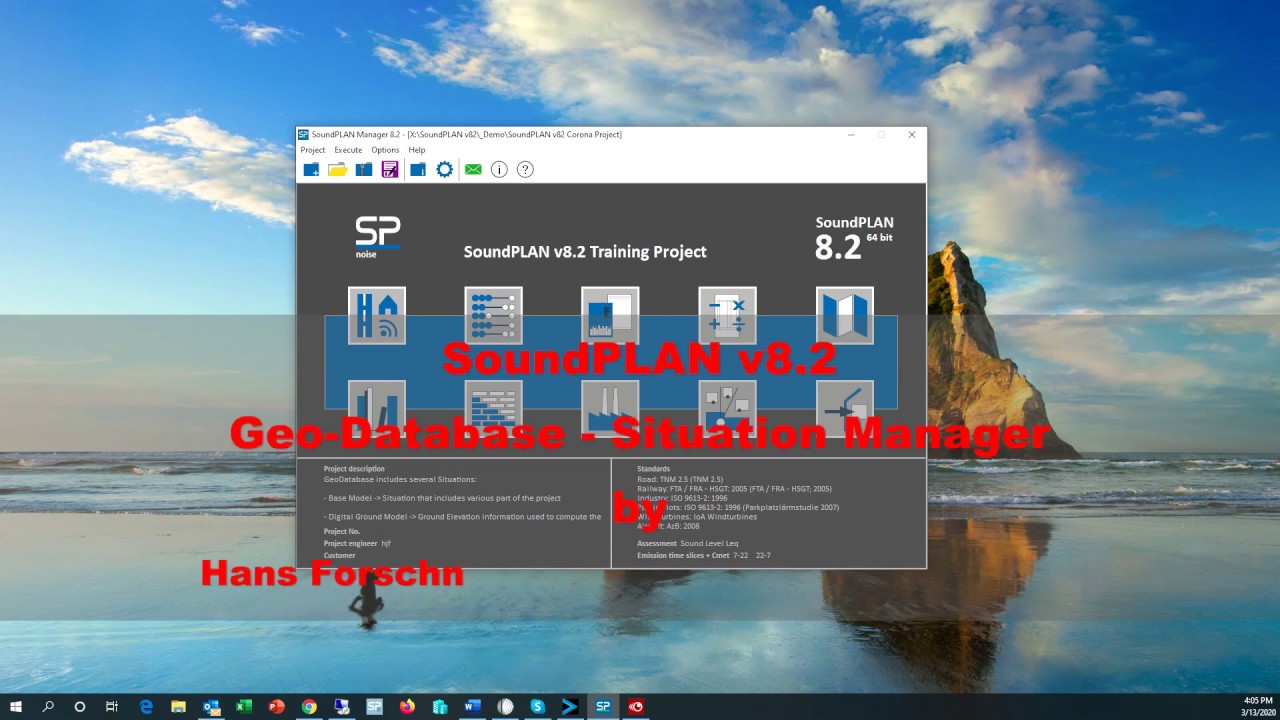Click the purple save-disk toolbar icon

pyautogui.click(x=390, y=170)
